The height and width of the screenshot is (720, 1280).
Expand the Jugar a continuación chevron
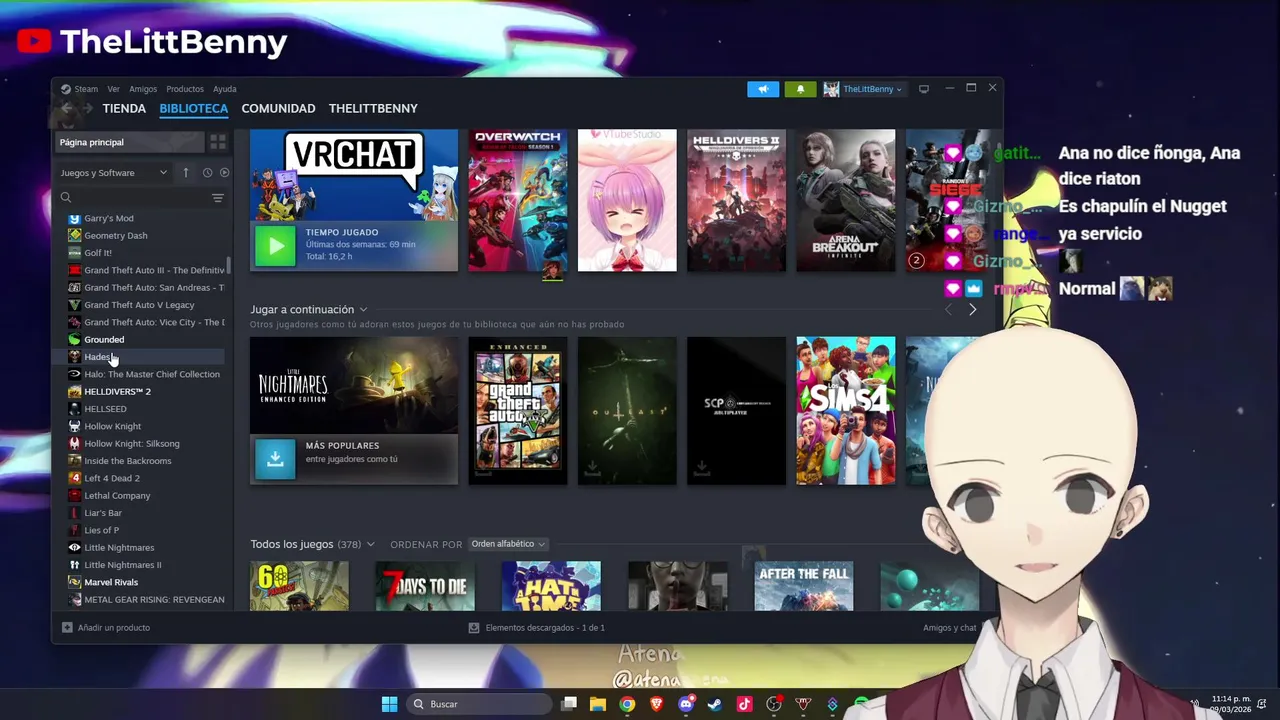tap(363, 310)
